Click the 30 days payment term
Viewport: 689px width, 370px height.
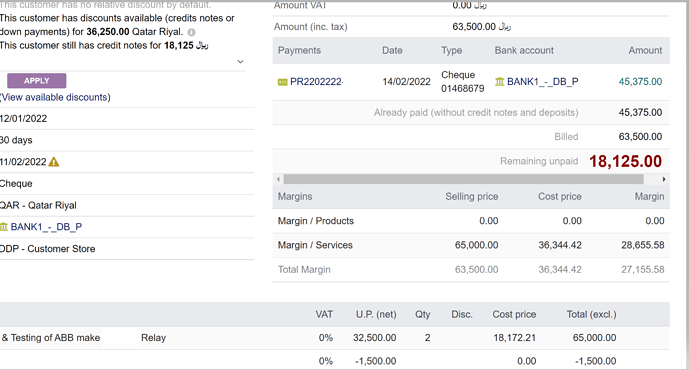pyautogui.click(x=16, y=140)
